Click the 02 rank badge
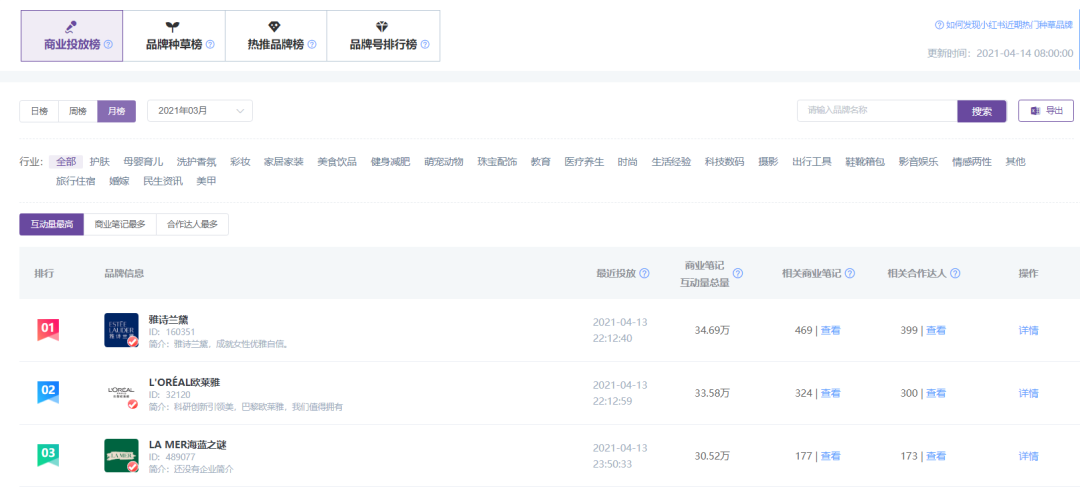 tap(48, 392)
